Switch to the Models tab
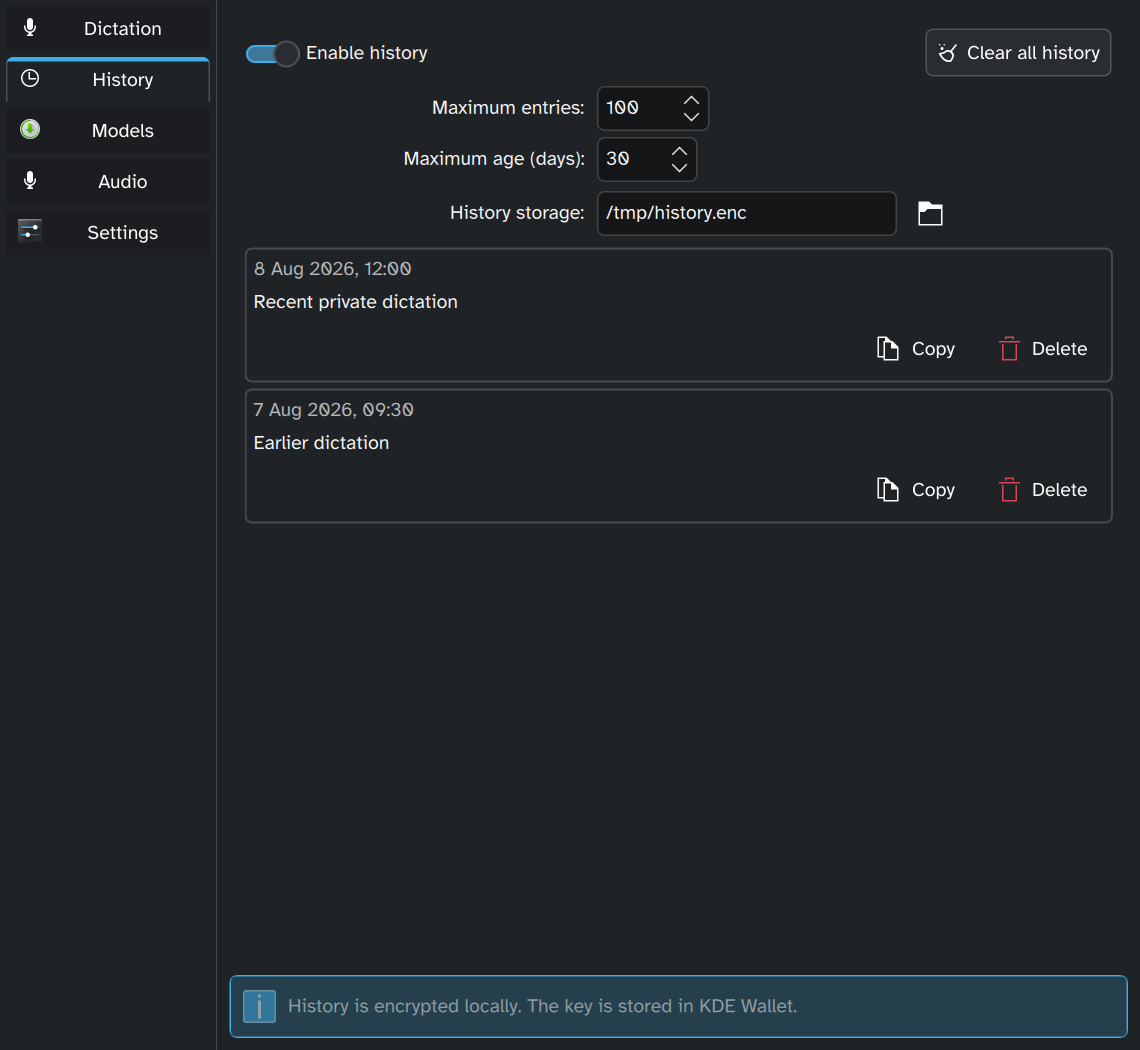The image size is (1140, 1050). [108, 130]
